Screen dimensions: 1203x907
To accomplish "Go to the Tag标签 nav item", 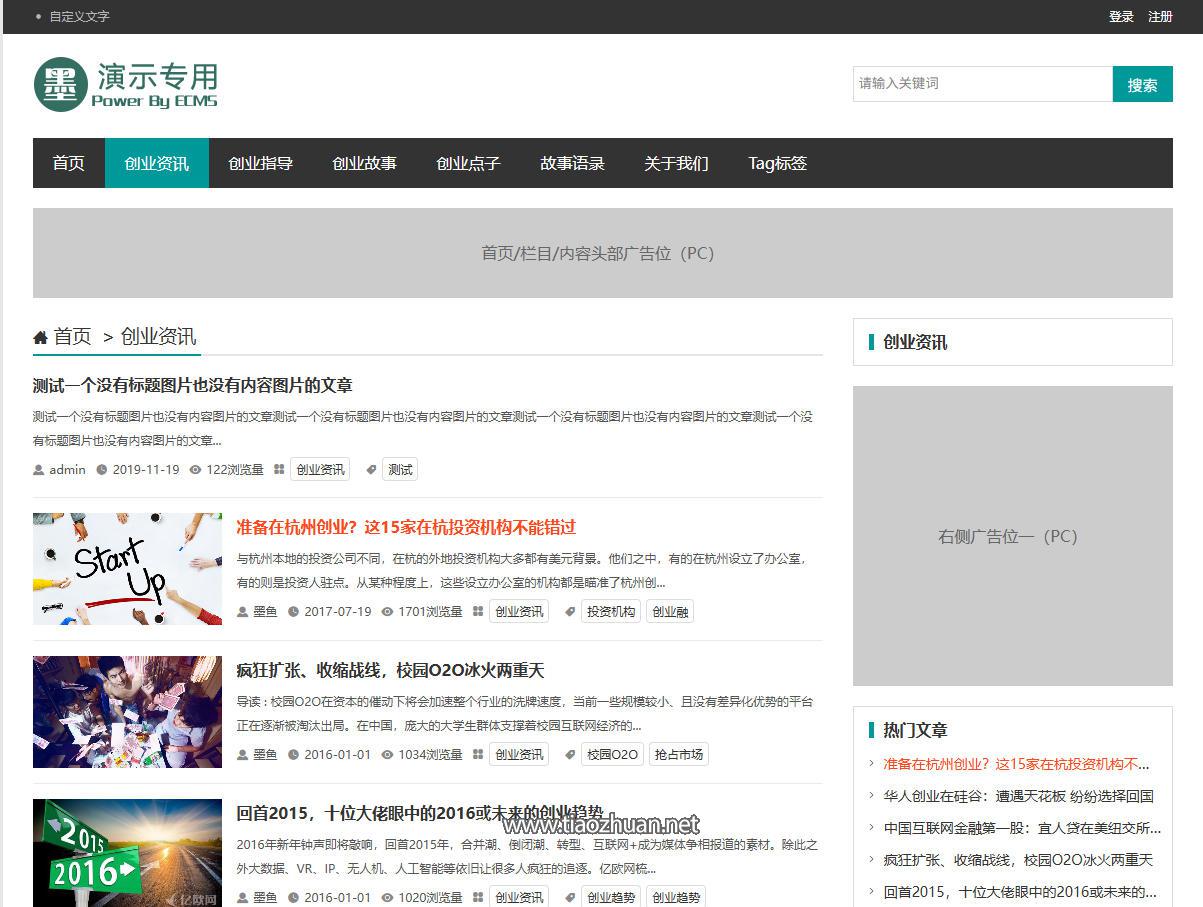I will click(777, 163).
